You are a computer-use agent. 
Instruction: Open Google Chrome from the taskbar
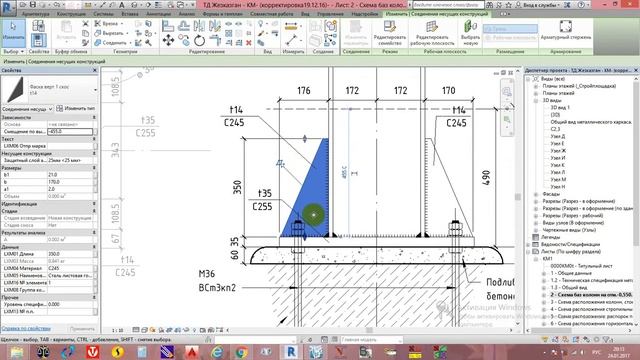(x=242, y=351)
